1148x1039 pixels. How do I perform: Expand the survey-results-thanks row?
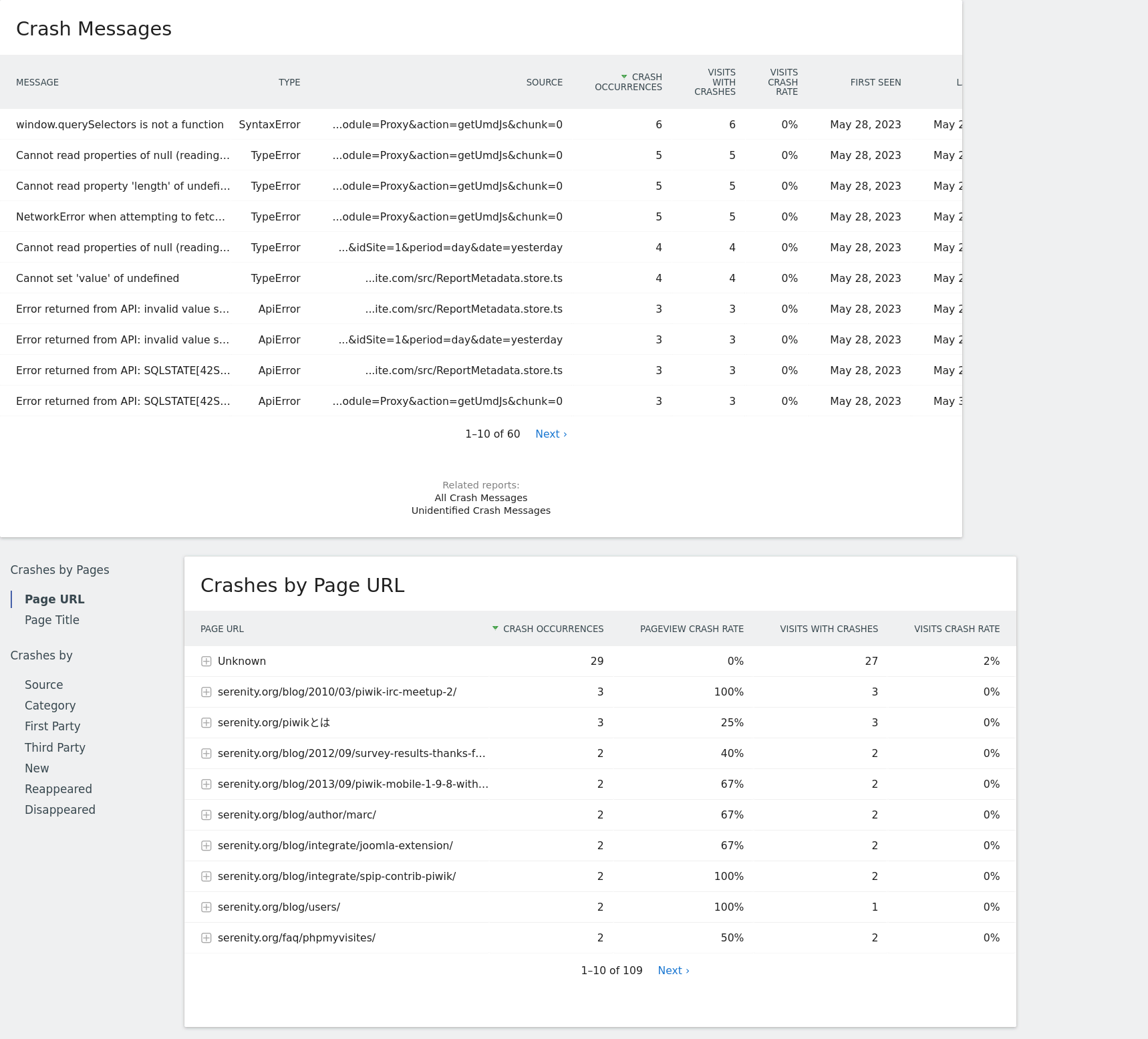[x=206, y=754]
